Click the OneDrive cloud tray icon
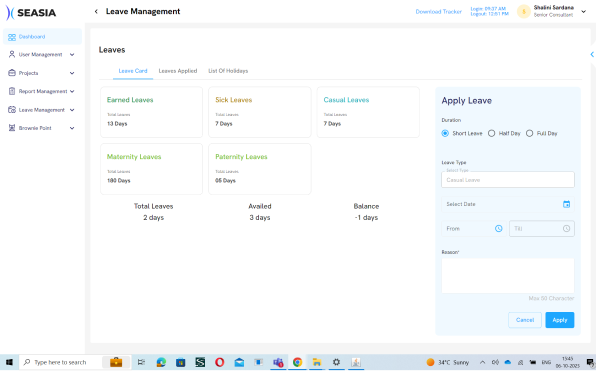Image resolution: width=596 pixels, height=374 pixels. click(x=508, y=362)
